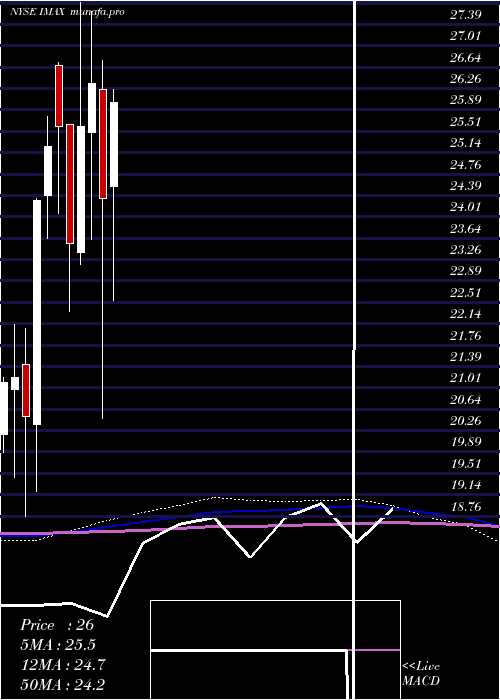Click the price label 18.76
This screenshot has height=700, width=500.
[x=465, y=506]
